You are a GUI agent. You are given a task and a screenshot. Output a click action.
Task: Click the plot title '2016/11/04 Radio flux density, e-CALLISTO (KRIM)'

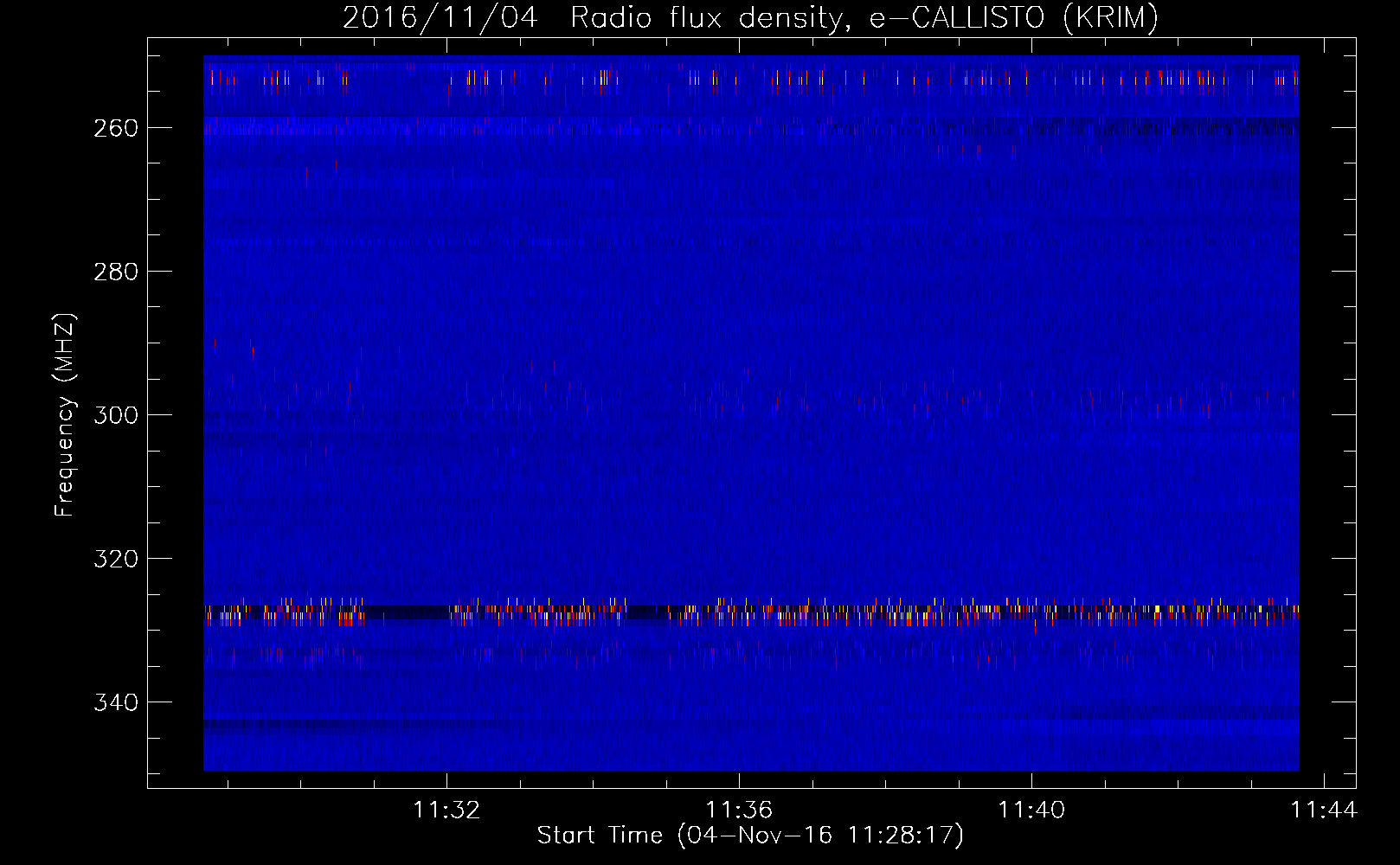point(750,17)
